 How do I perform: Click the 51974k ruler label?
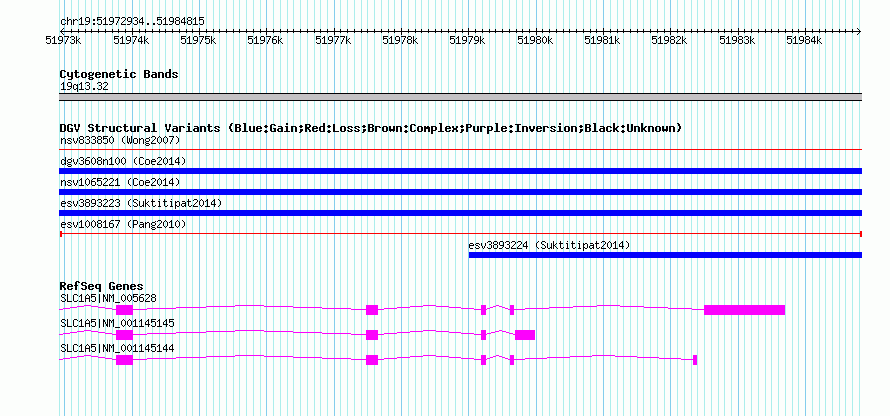coord(131,40)
